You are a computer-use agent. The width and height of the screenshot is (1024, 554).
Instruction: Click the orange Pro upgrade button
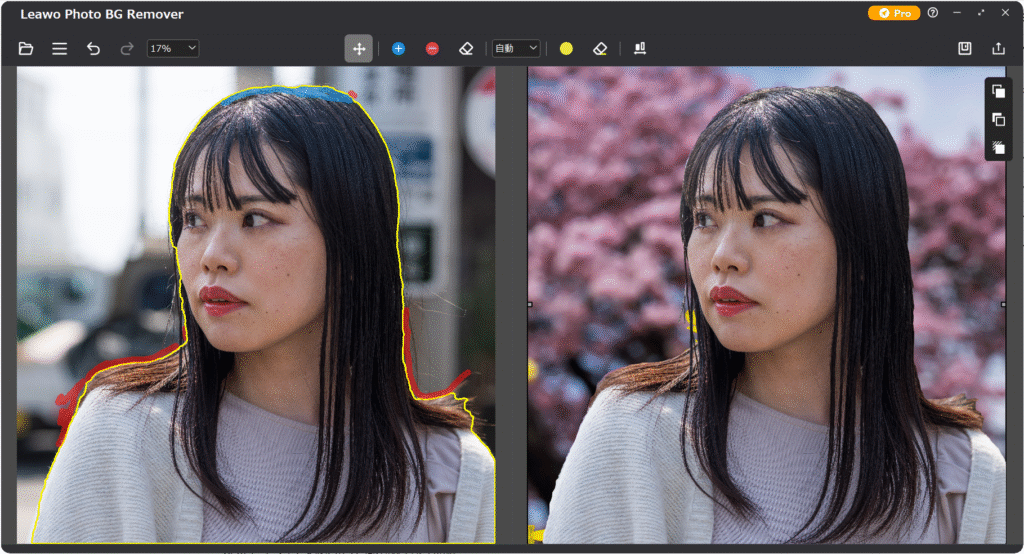coord(893,13)
